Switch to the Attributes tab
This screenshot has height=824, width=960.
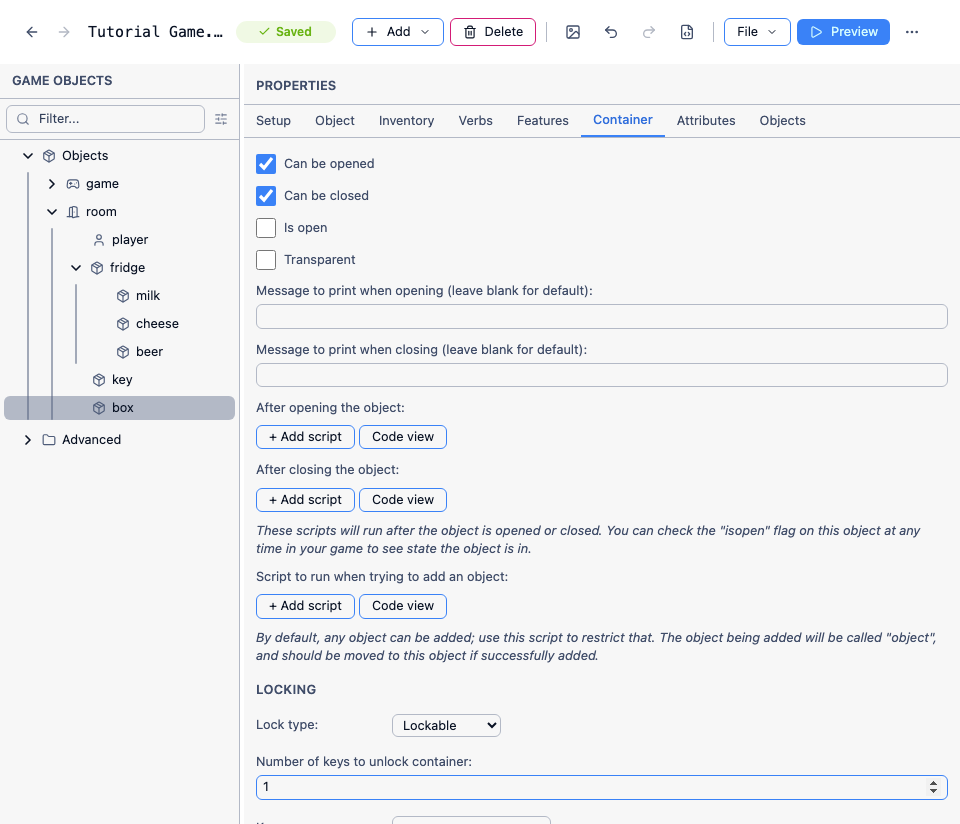click(706, 121)
